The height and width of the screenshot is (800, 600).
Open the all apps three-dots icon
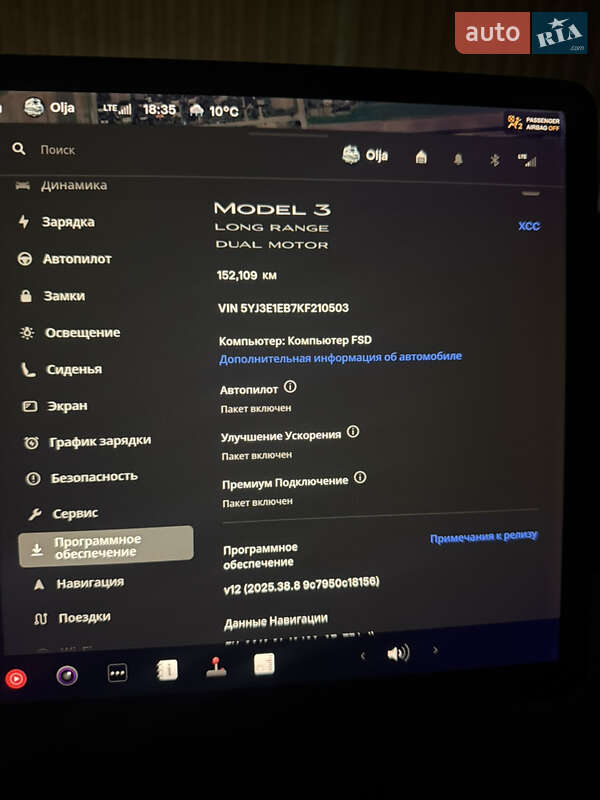tap(117, 673)
